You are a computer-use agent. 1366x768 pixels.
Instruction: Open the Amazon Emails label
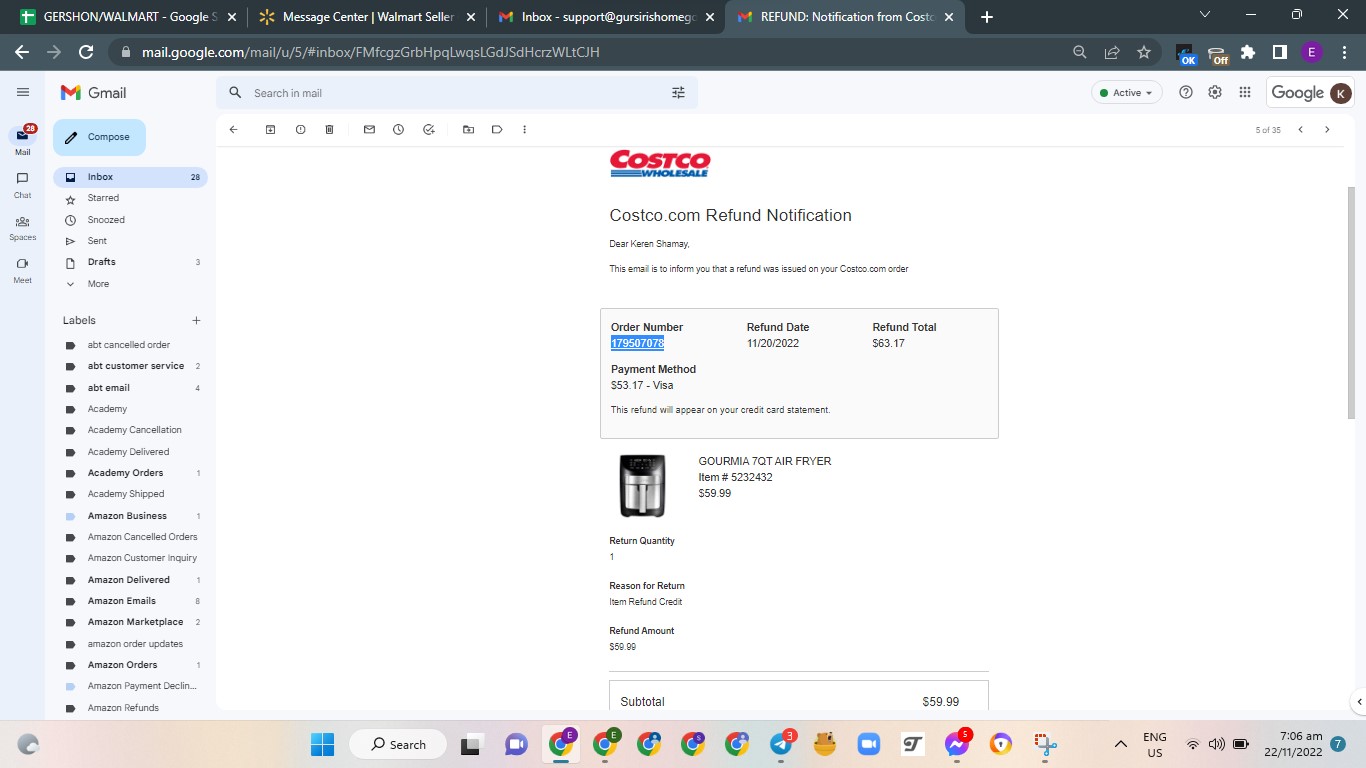[x=122, y=601]
